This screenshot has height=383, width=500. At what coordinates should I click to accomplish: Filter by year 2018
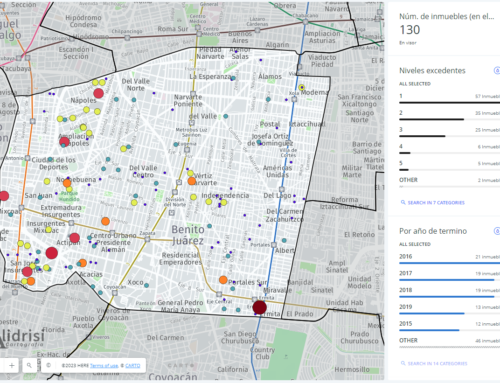click(450, 292)
